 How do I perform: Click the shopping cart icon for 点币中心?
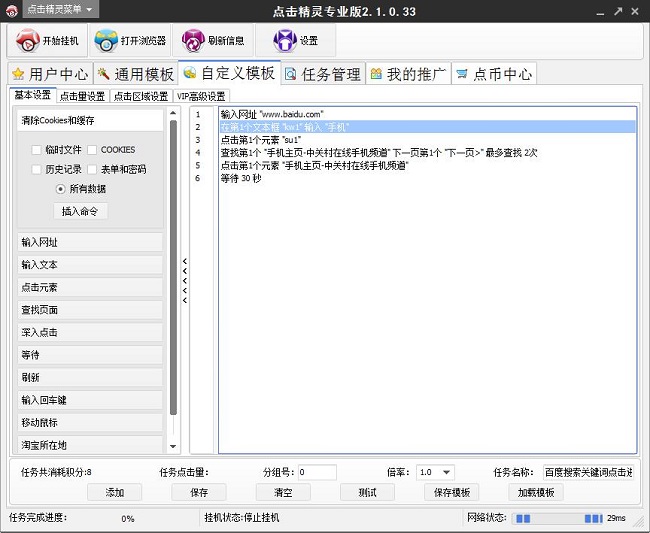pos(462,74)
